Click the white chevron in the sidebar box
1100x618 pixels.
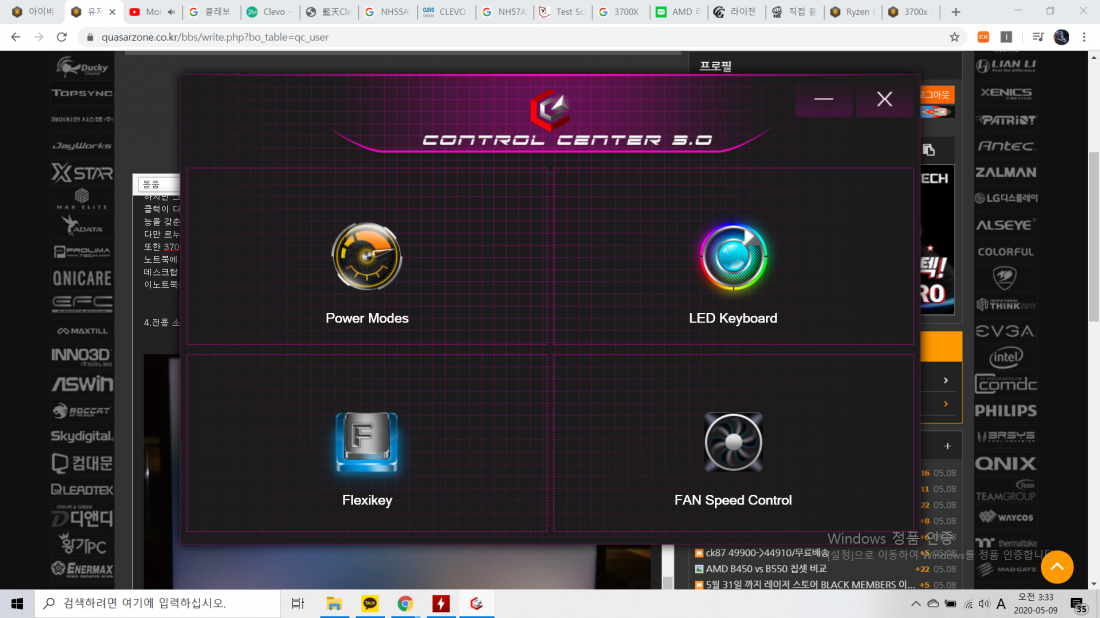click(x=946, y=380)
